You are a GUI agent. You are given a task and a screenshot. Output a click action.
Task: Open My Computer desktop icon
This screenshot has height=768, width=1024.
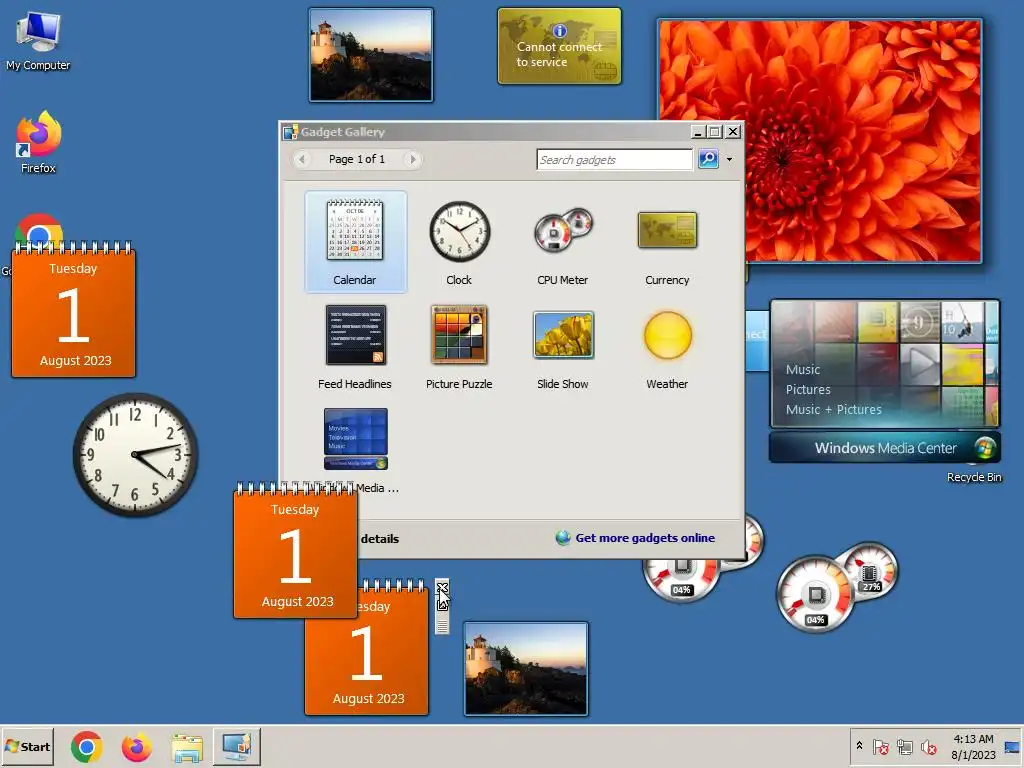[38, 40]
